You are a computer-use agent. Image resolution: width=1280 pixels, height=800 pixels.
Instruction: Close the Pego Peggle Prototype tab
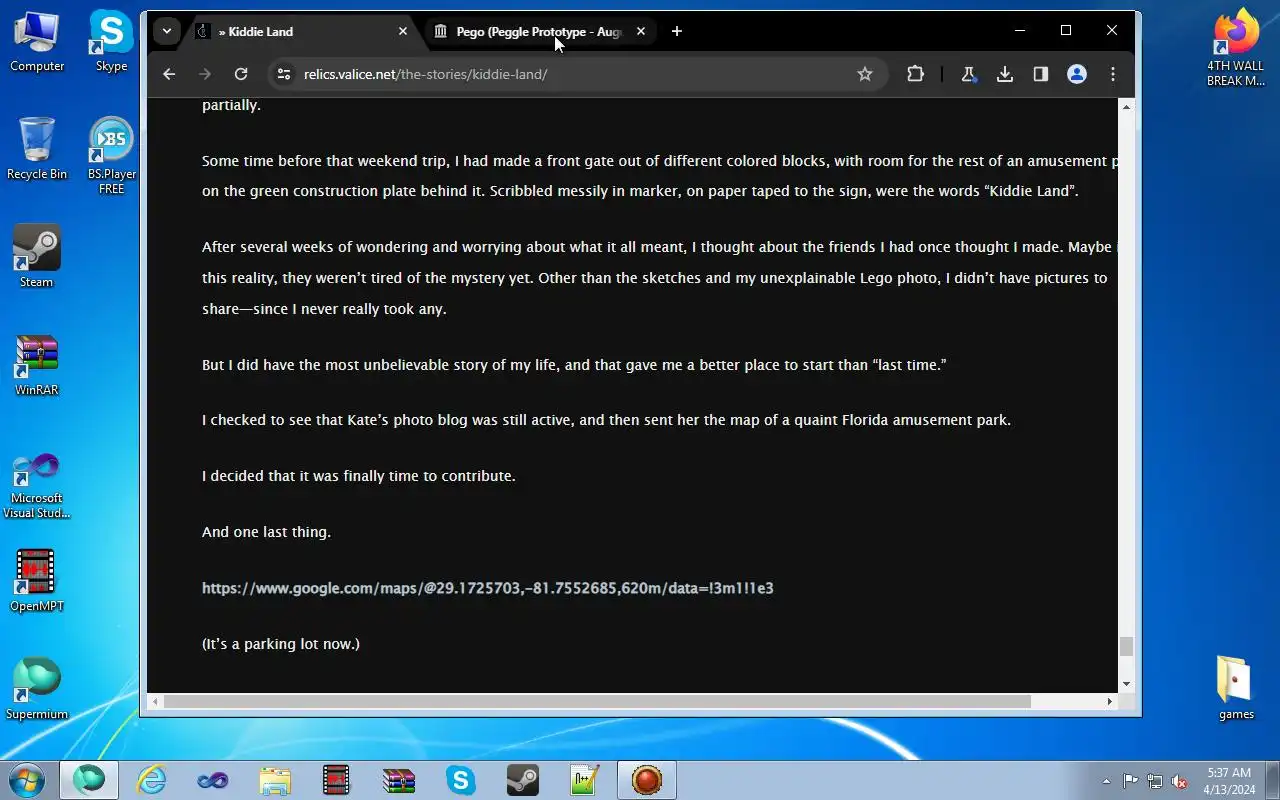coord(641,32)
